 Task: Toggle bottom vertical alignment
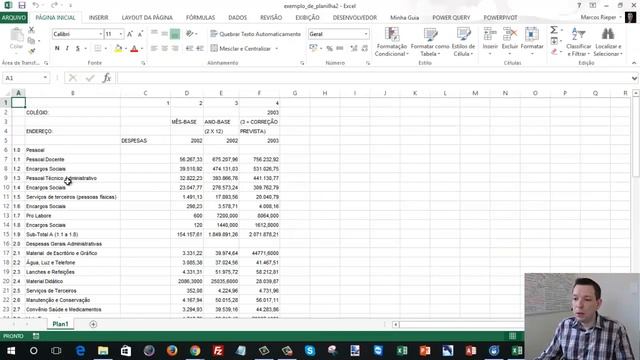tap(175, 34)
